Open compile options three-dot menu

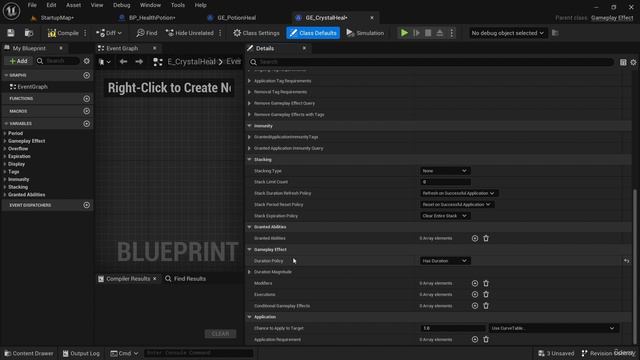click(85, 33)
